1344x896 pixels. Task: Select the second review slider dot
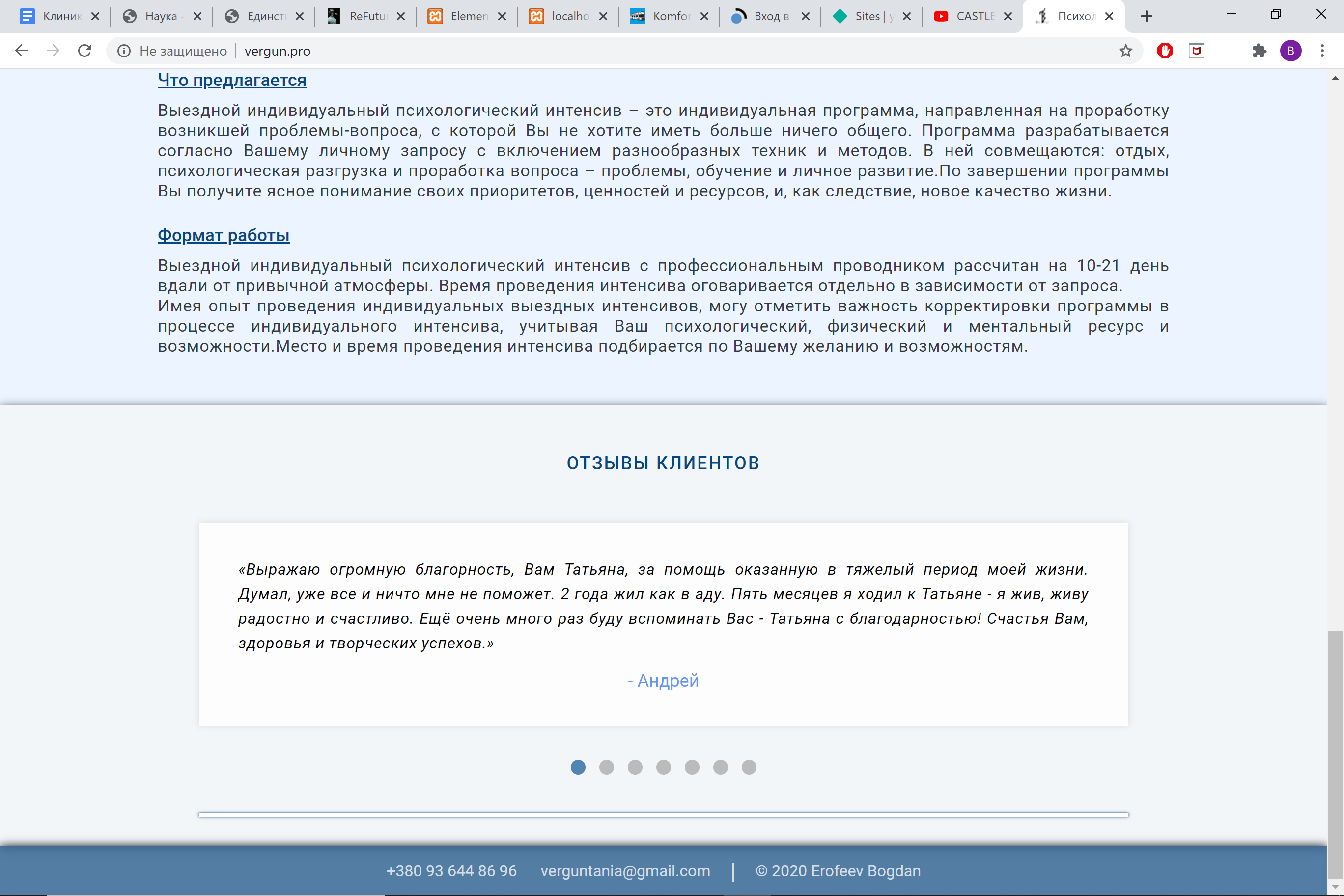[x=606, y=767]
